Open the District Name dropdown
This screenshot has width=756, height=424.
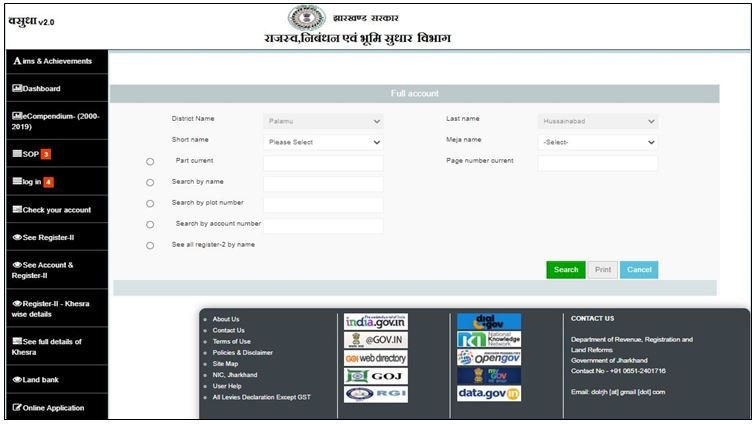pos(323,121)
